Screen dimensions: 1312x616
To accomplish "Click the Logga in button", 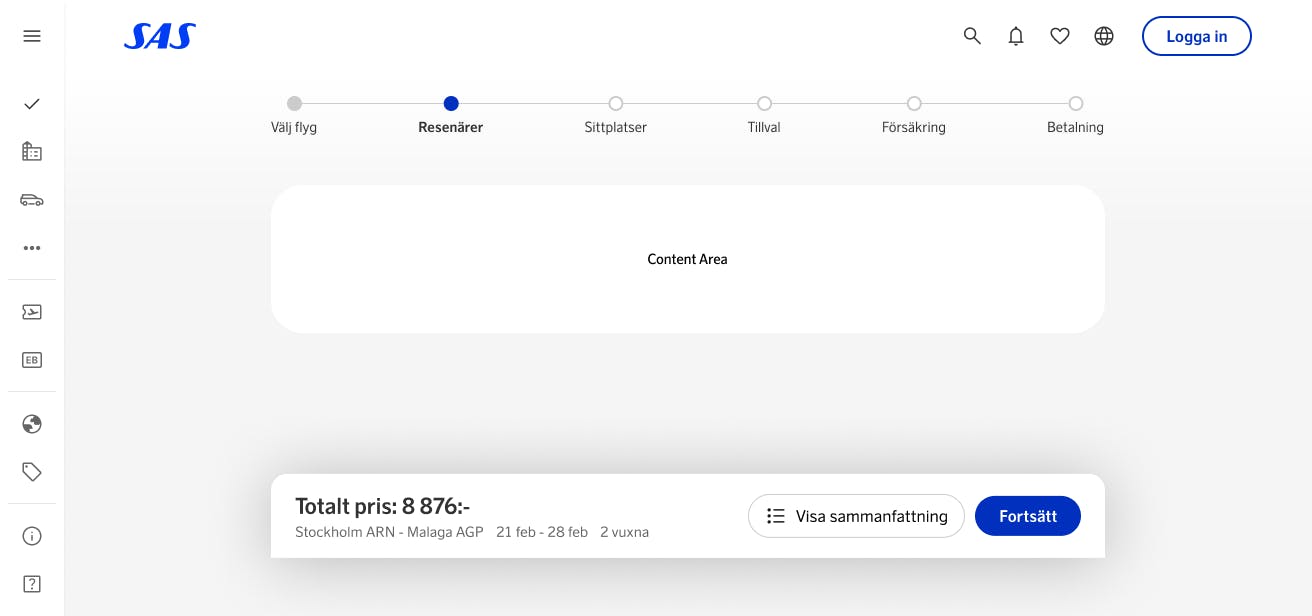I will click(x=1196, y=36).
